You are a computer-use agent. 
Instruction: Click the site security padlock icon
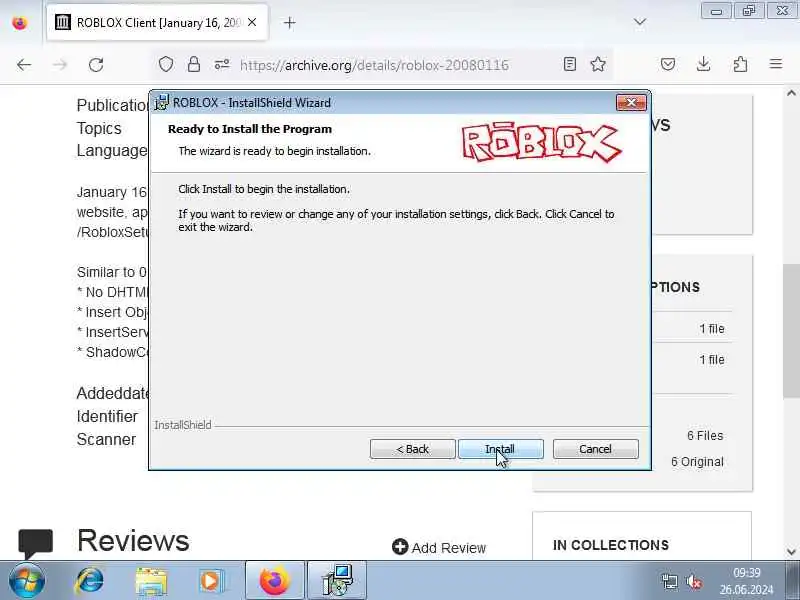pyautogui.click(x=194, y=64)
